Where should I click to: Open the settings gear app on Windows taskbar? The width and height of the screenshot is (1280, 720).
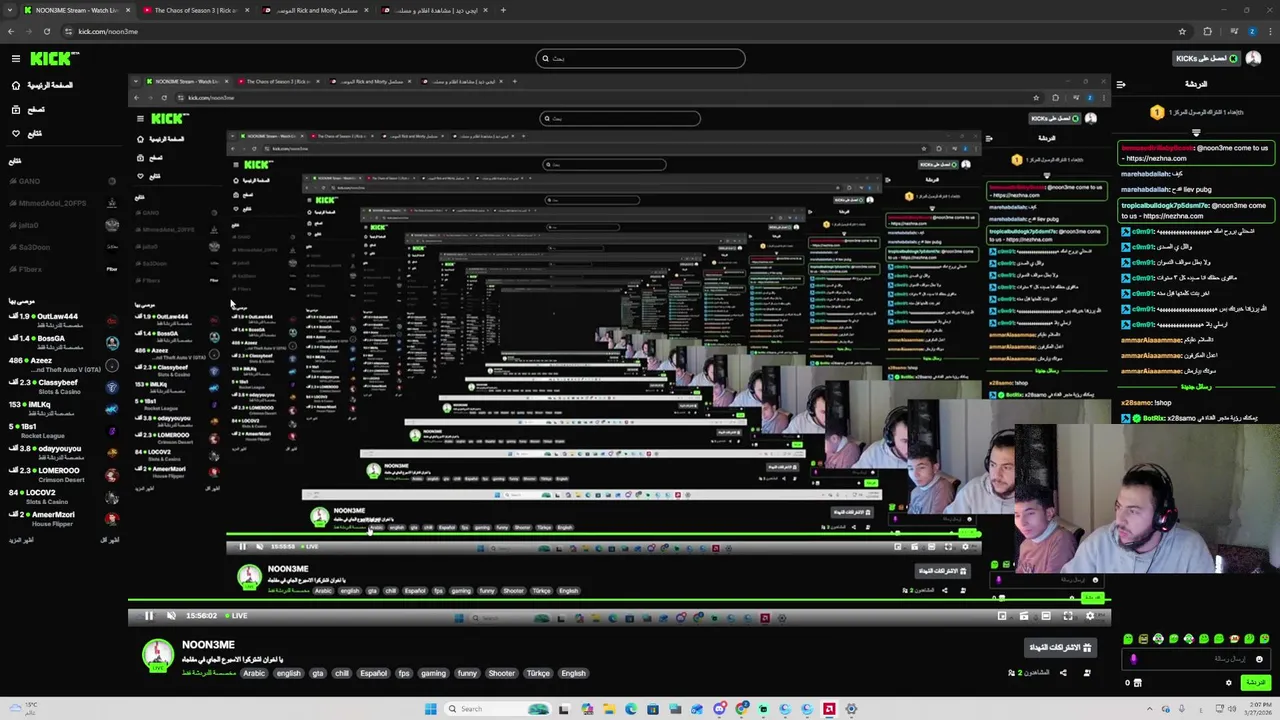coord(851,709)
